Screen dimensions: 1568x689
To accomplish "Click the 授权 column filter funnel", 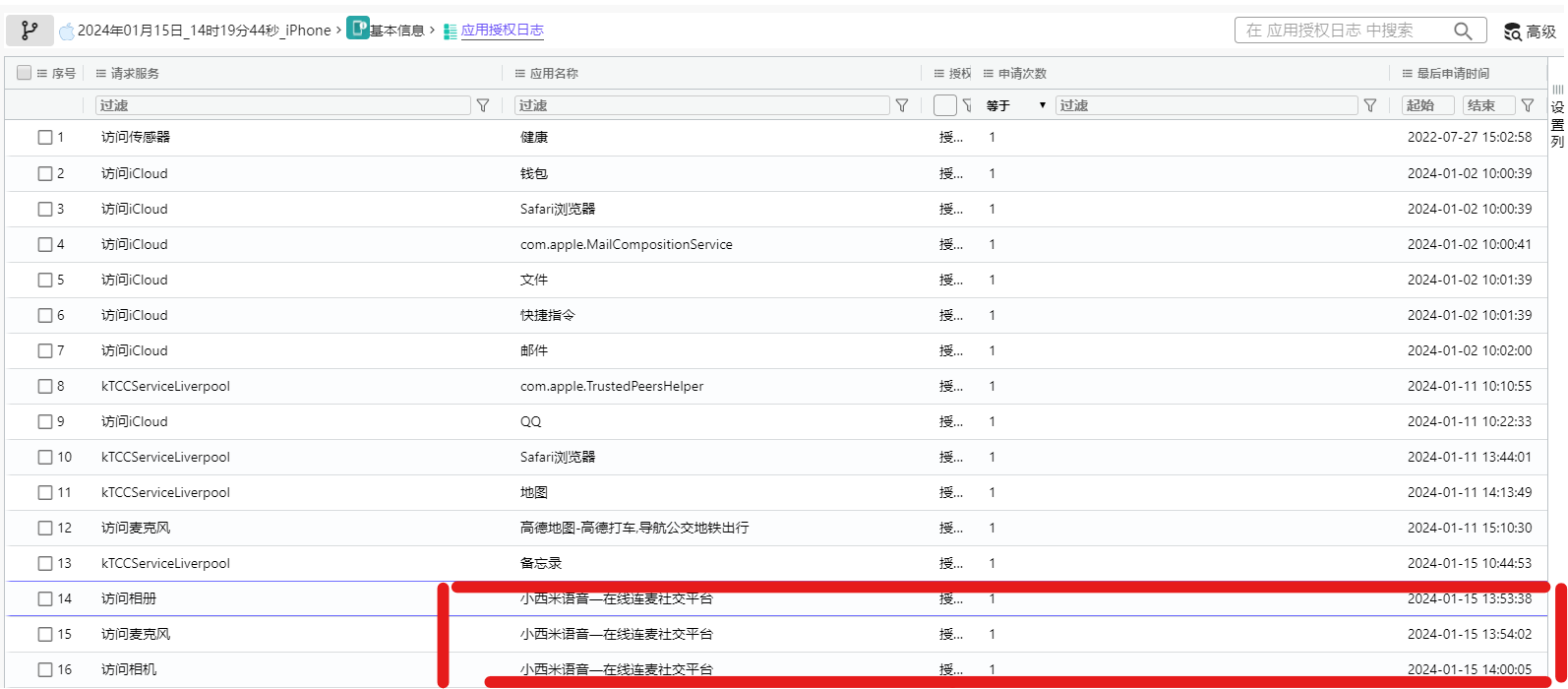I will [966, 105].
